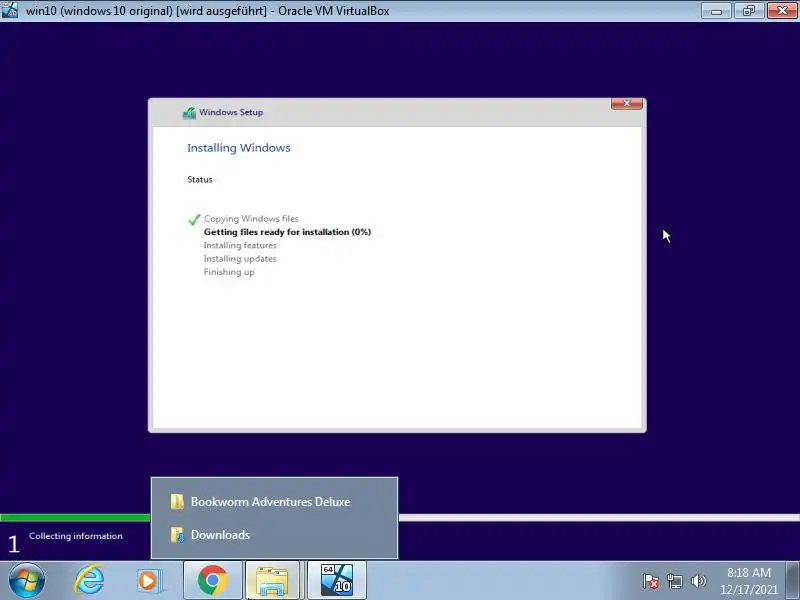
Task: Click the green setup progress bar
Action: [x=76, y=517]
